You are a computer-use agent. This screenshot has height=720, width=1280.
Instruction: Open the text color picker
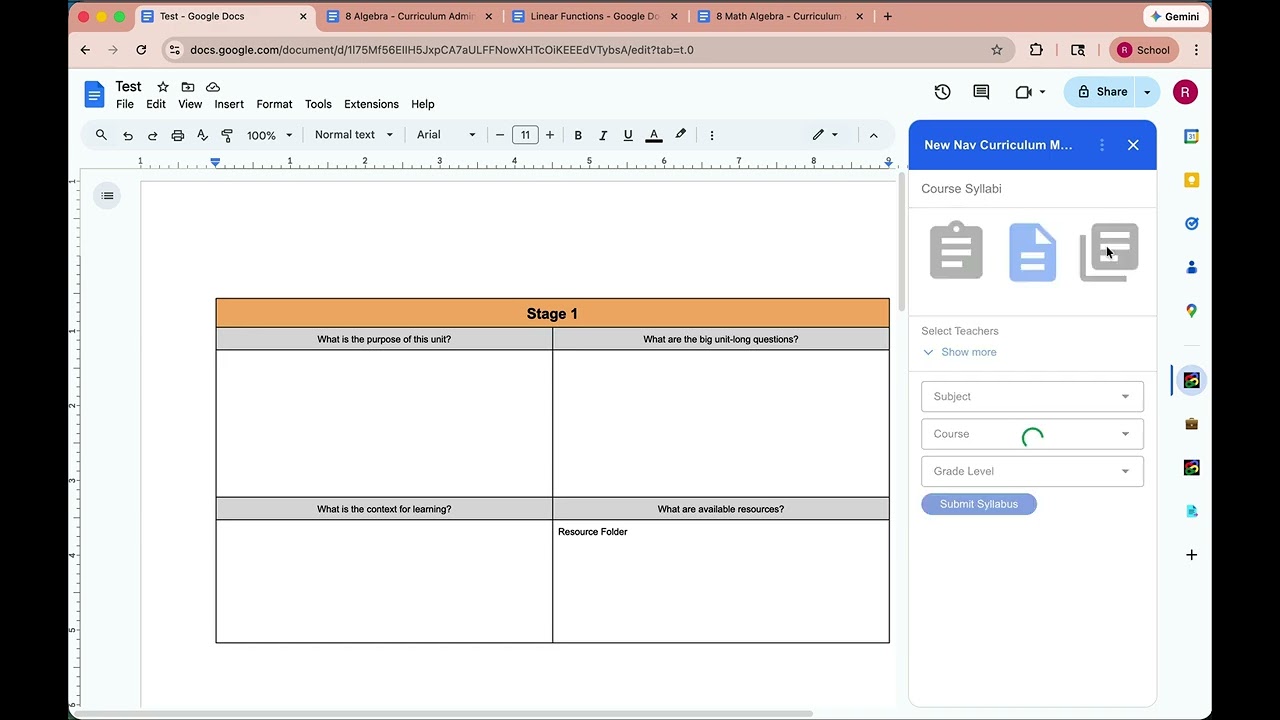654,135
